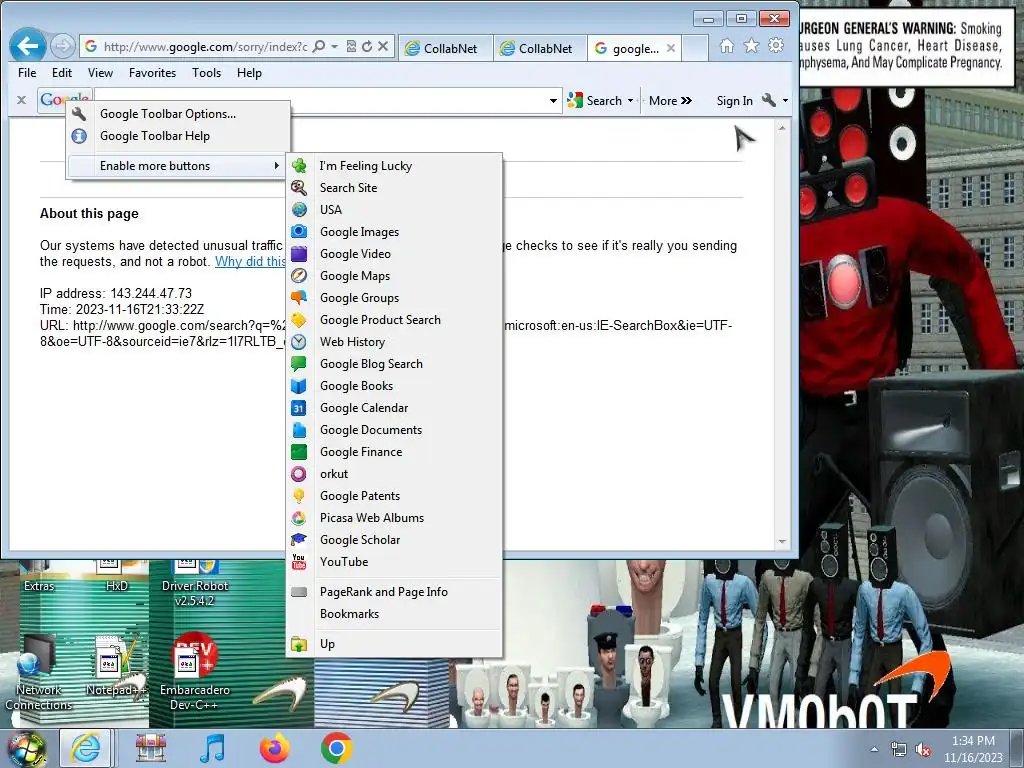Click the Google Books icon
This screenshot has height=768, width=1024.
pos(299,386)
